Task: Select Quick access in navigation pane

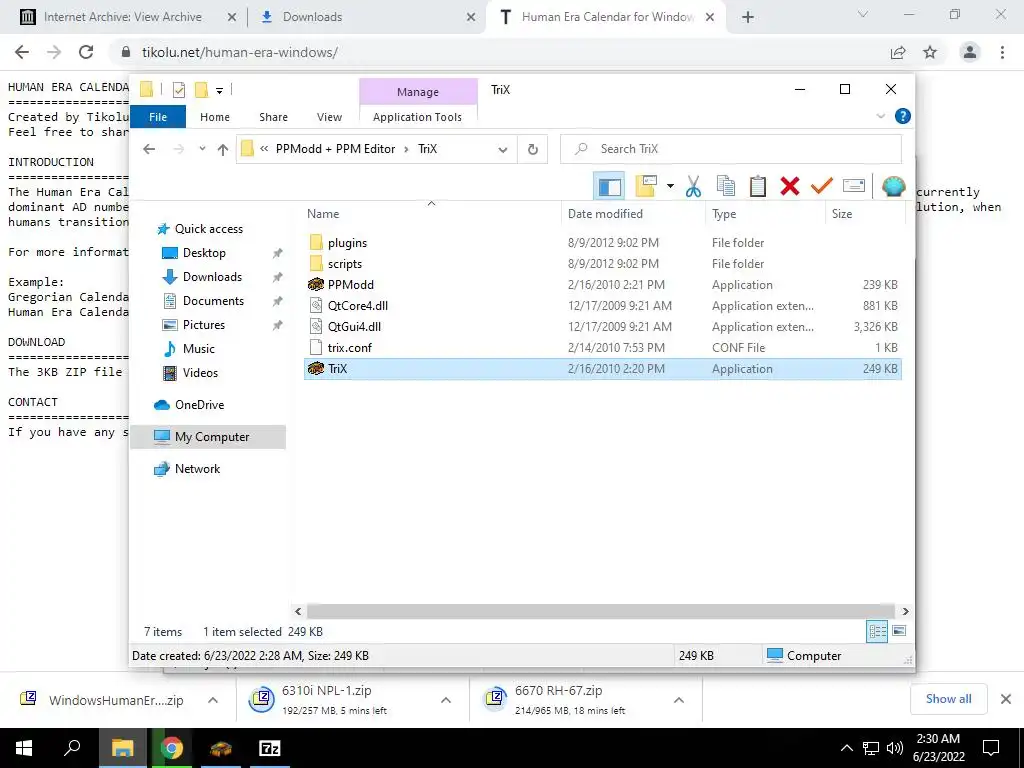Action: (208, 229)
